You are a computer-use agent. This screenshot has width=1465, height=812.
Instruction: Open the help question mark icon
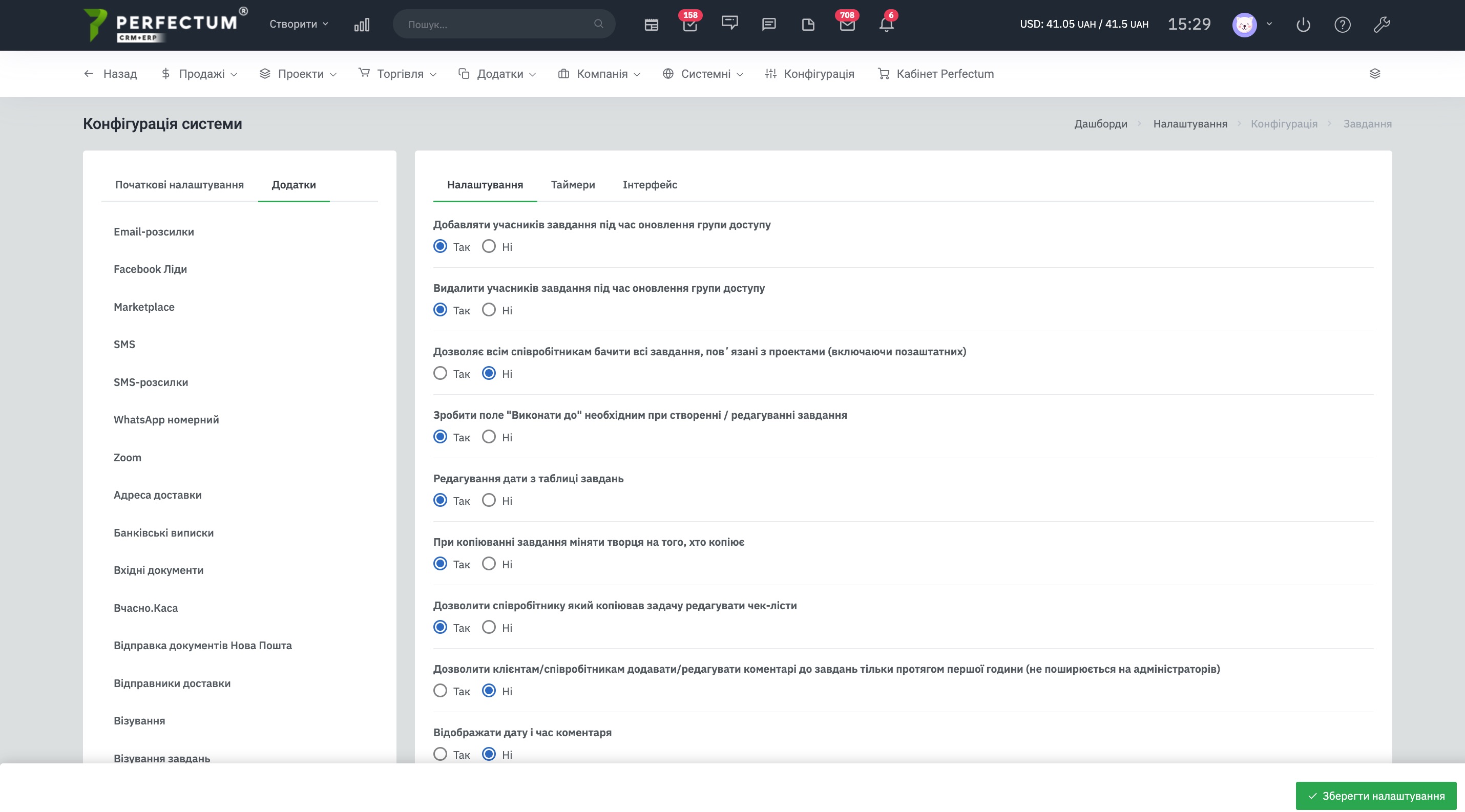pyautogui.click(x=1343, y=25)
